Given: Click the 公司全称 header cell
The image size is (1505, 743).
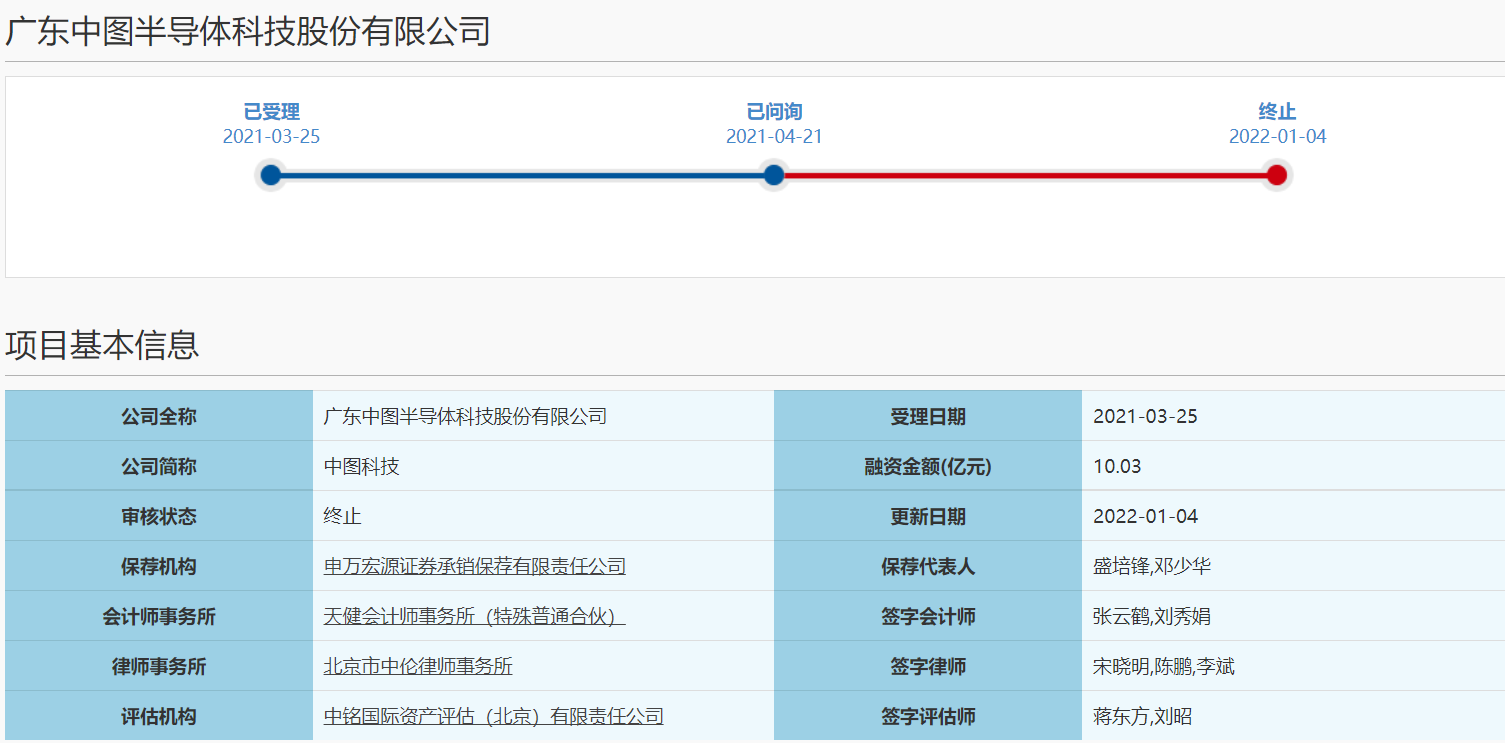Looking at the screenshot, I should (x=159, y=416).
